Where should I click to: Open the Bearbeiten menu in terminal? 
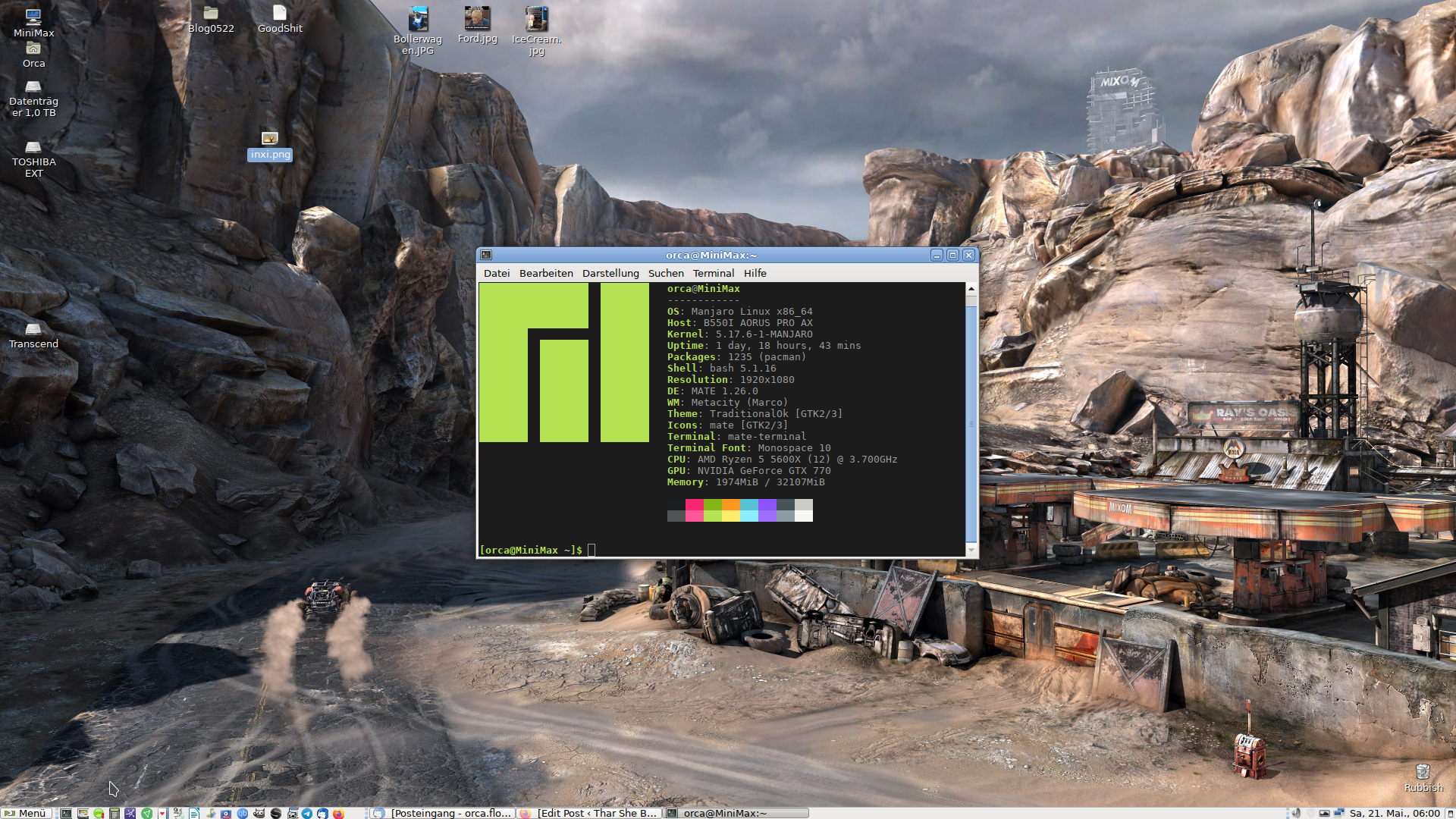point(546,273)
